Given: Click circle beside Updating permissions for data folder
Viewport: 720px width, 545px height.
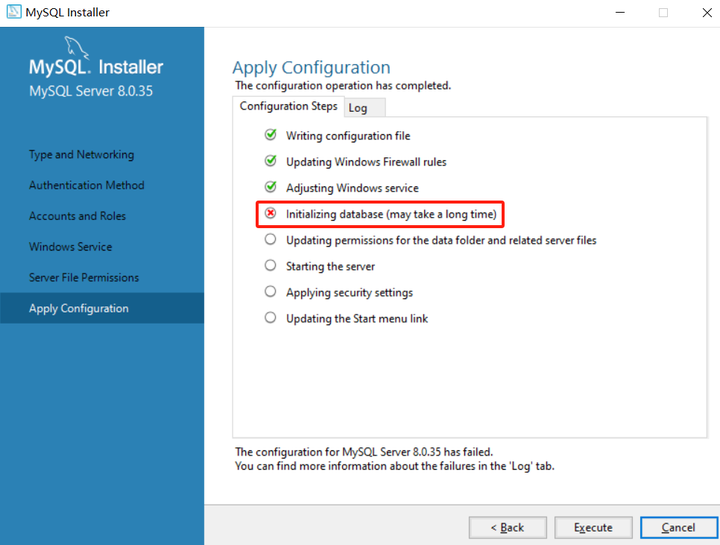Looking at the screenshot, I should click(x=270, y=239).
